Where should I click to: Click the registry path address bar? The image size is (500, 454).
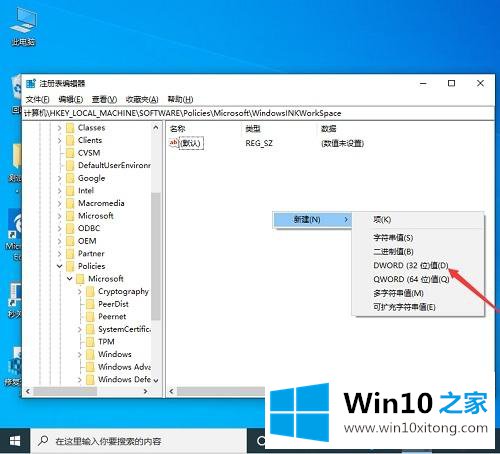258,113
